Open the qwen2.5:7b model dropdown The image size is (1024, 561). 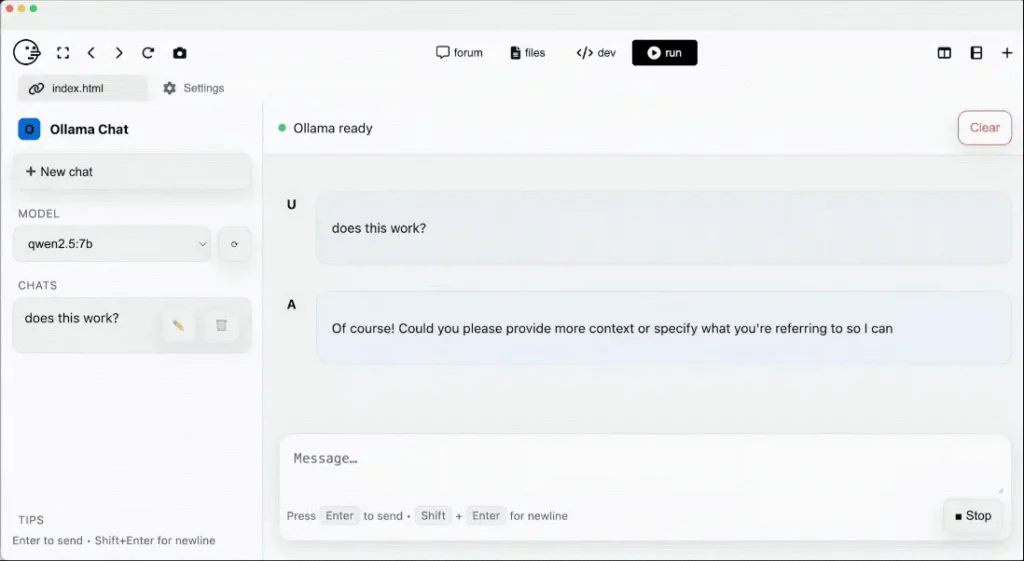[x=112, y=244]
